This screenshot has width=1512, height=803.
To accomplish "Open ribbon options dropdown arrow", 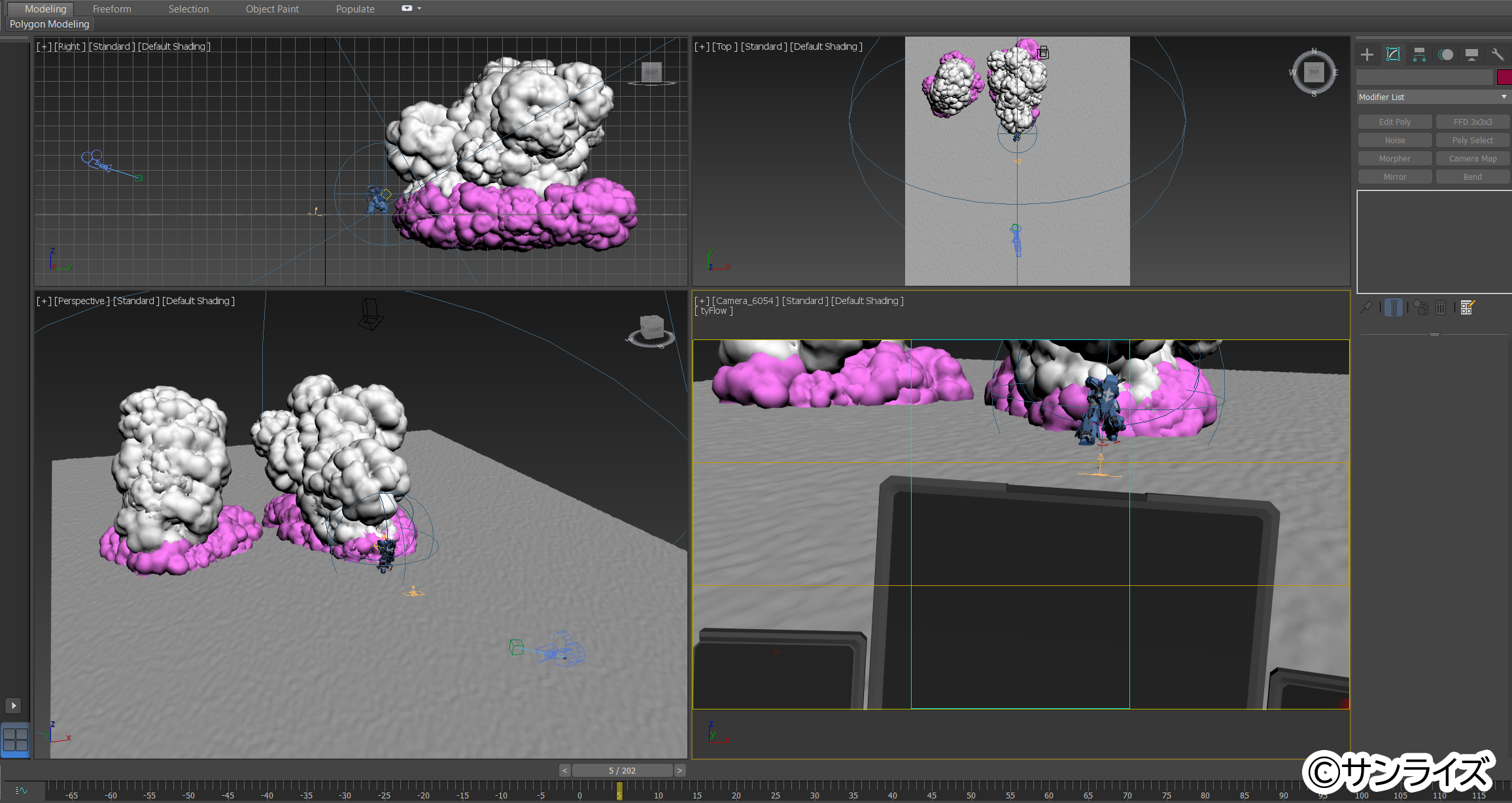I will pos(419,9).
